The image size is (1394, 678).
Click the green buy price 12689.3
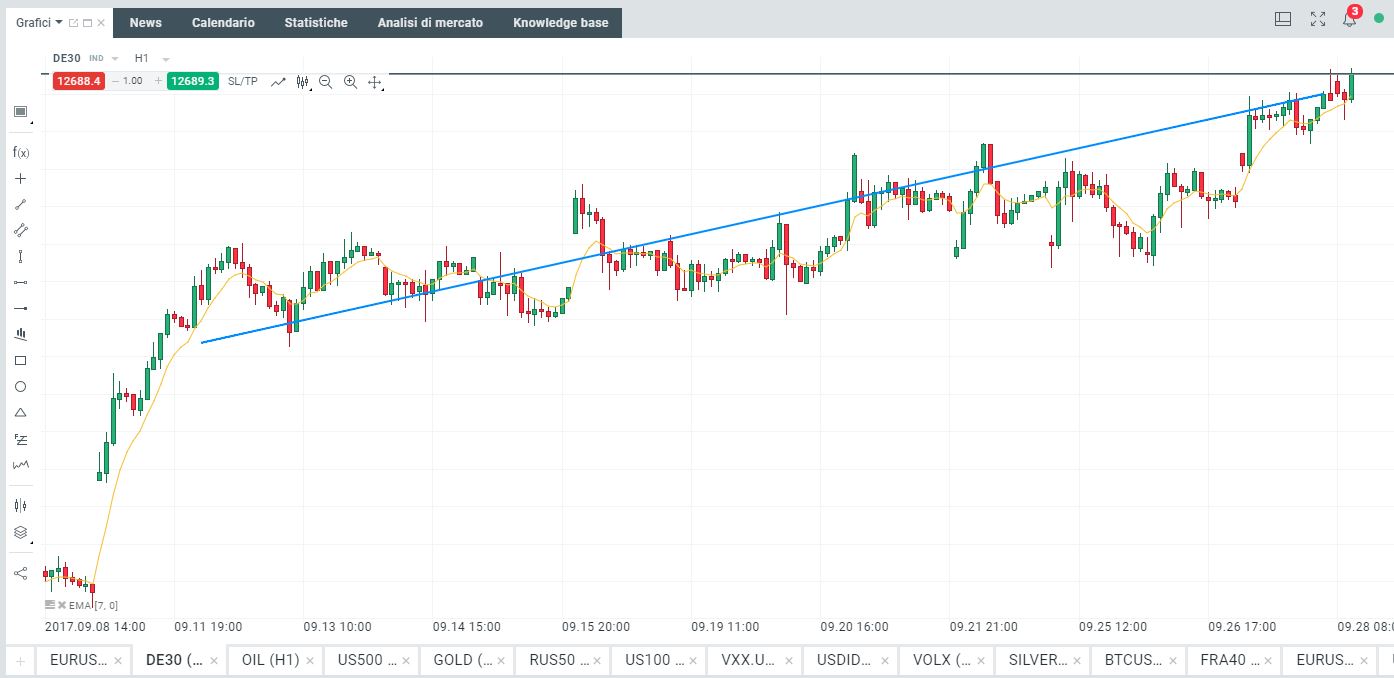coord(192,81)
